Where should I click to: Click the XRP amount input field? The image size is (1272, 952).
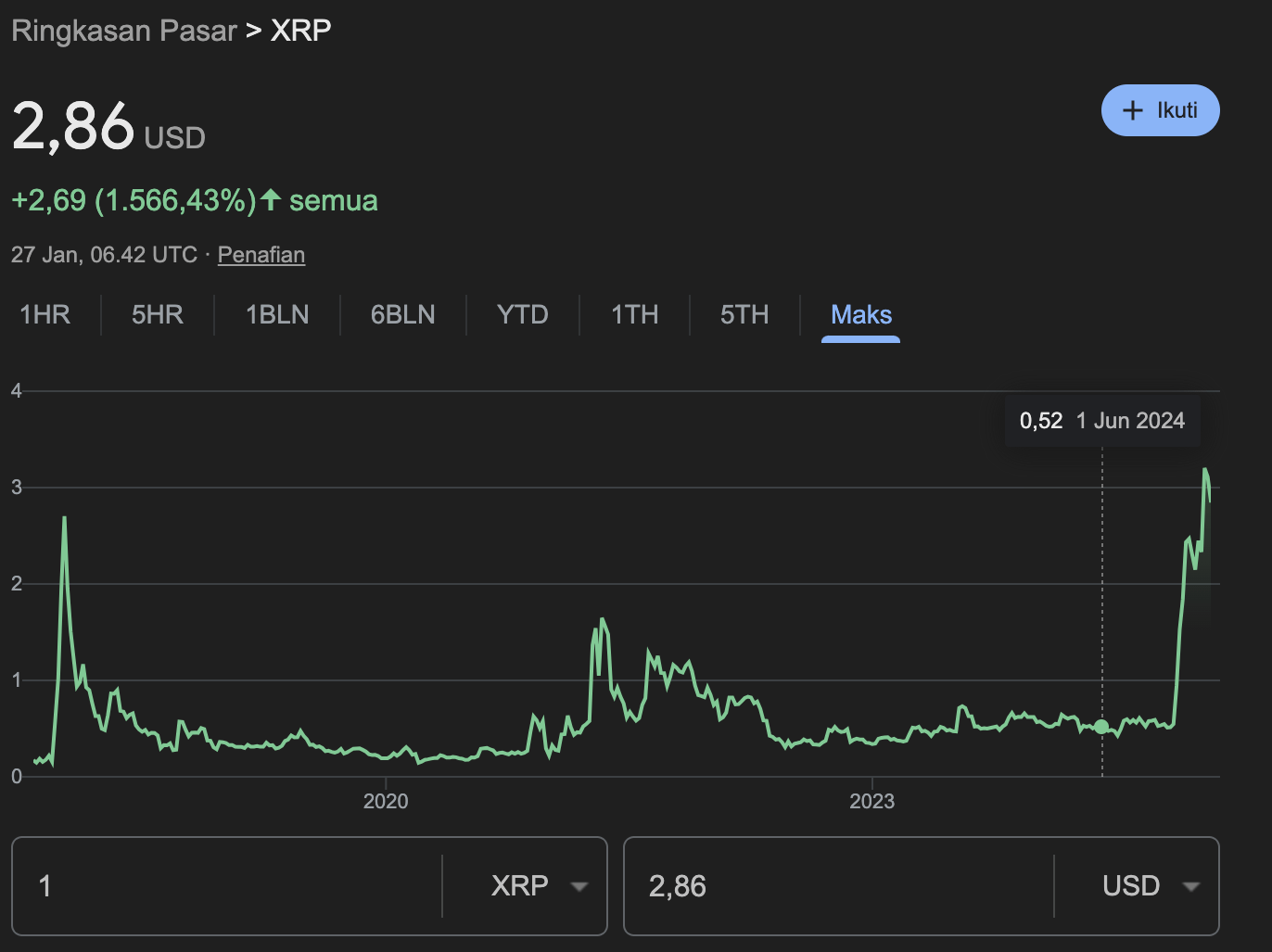click(227, 886)
